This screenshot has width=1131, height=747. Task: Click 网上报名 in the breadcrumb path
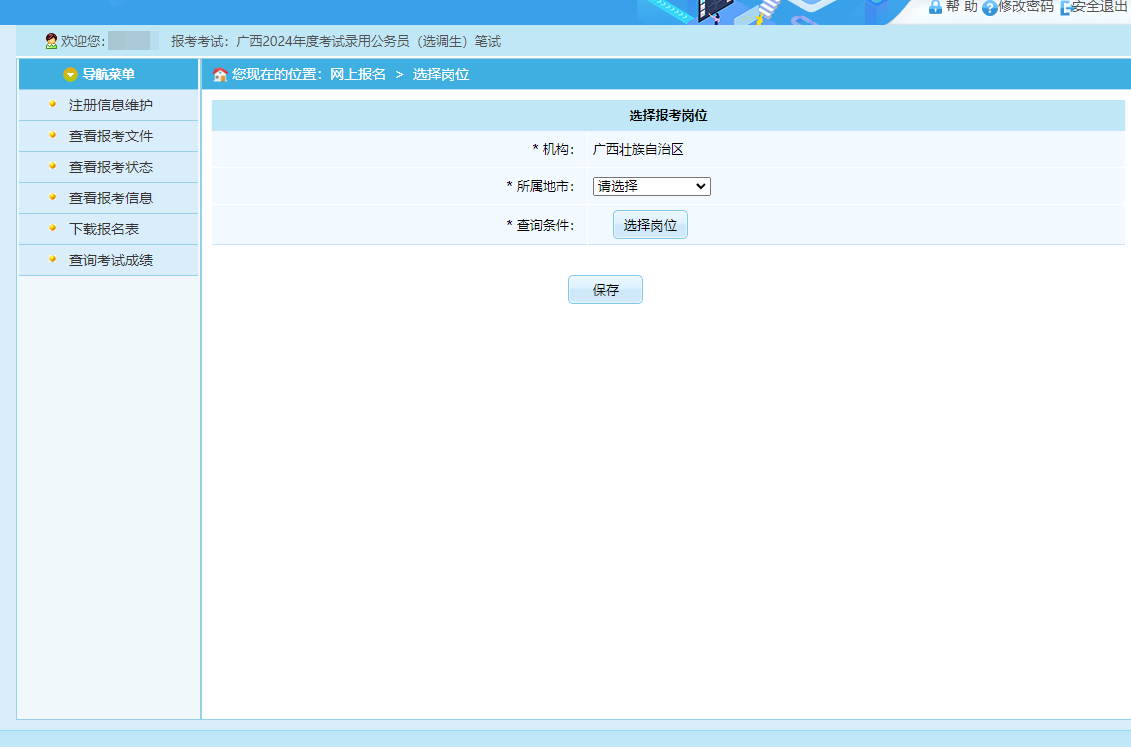point(358,75)
